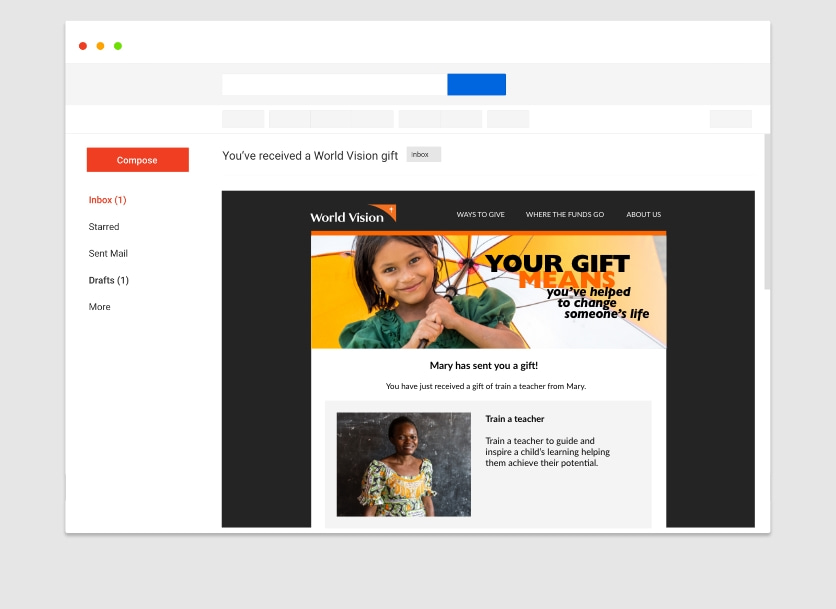Click the Train a teacher photo
This screenshot has width=836, height=609.
403,464
